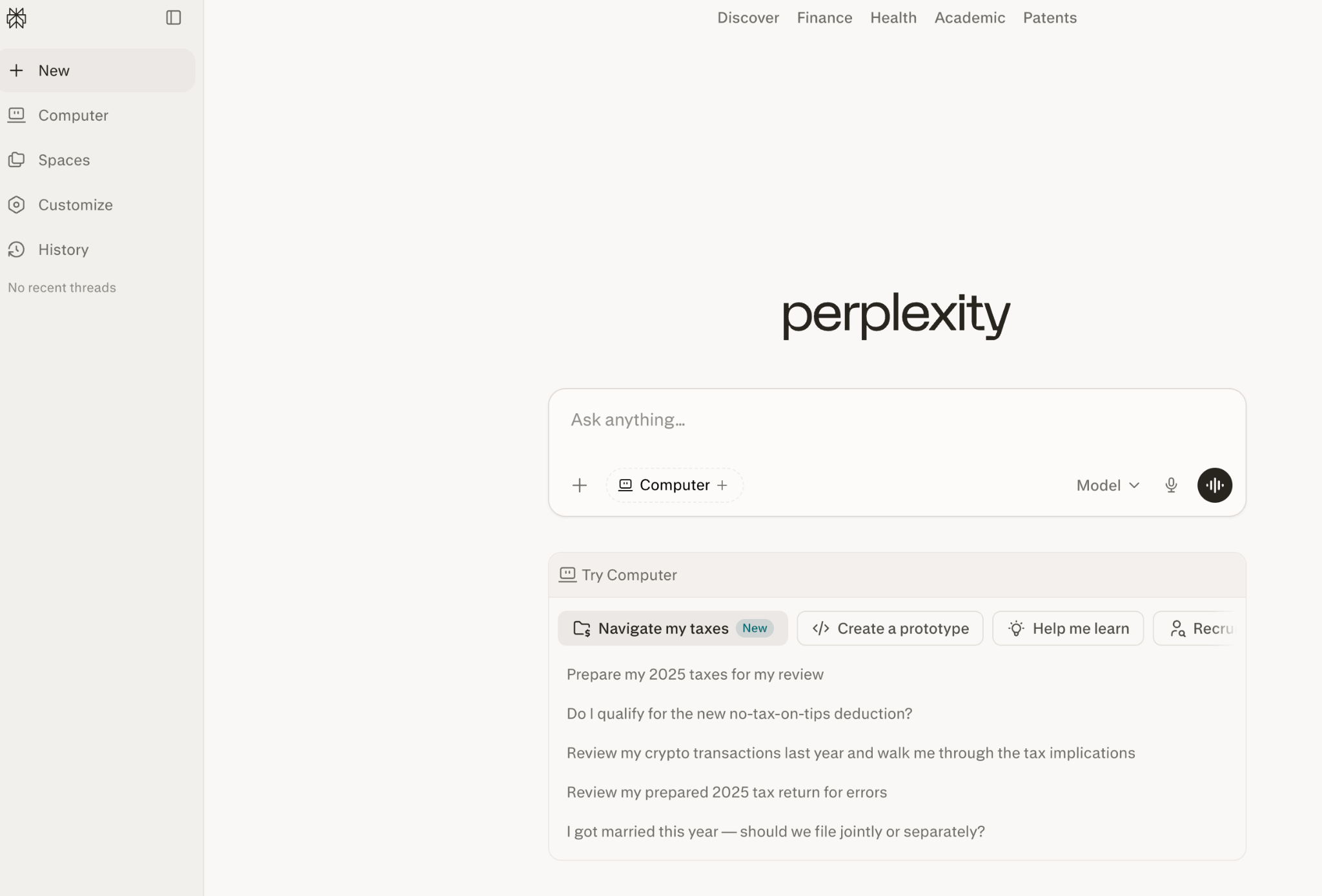Start a New thread
Screen dimensions: 1322x896
pyautogui.click(x=54, y=70)
